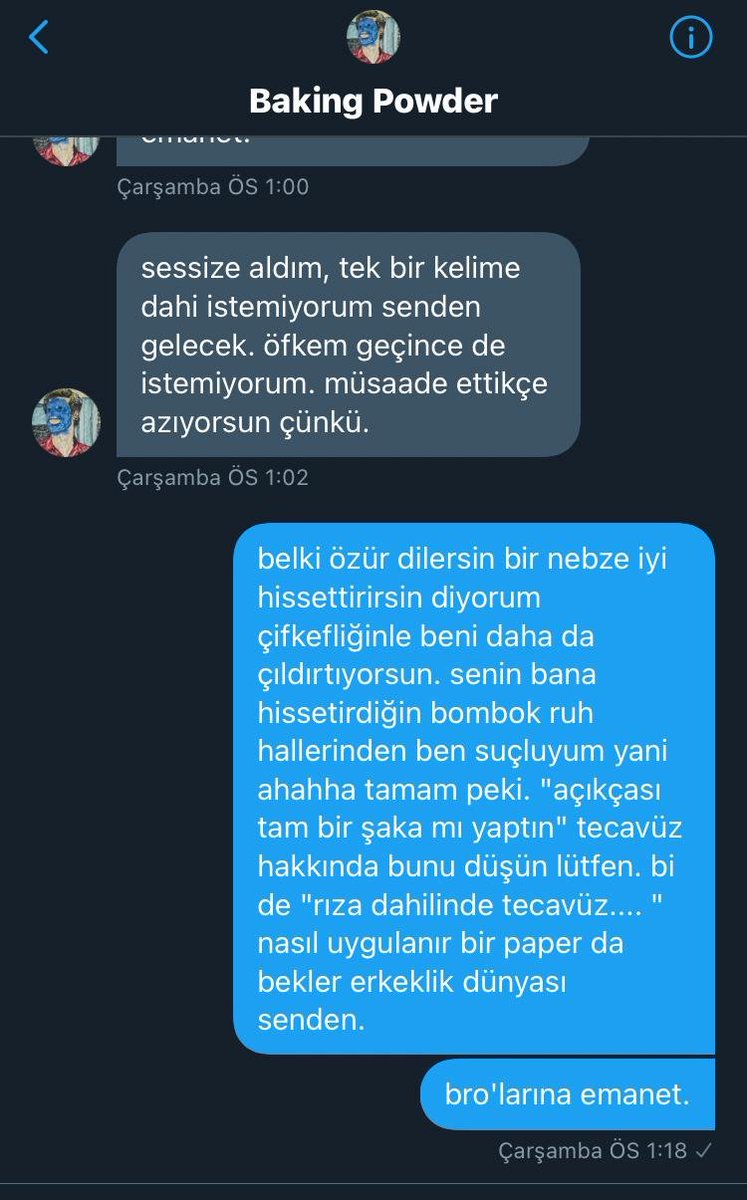Tap the Çarşamba ÖS 1:18 timestamp

593,1150
